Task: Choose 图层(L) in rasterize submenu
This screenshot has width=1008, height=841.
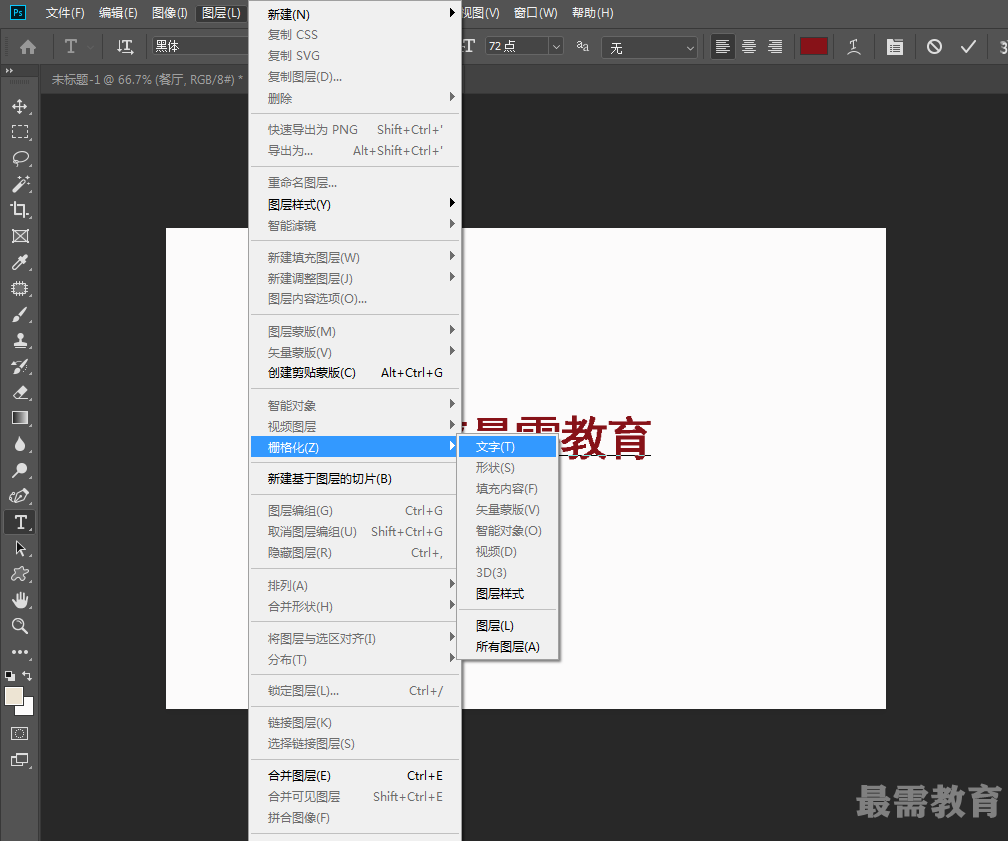Action: click(x=507, y=626)
